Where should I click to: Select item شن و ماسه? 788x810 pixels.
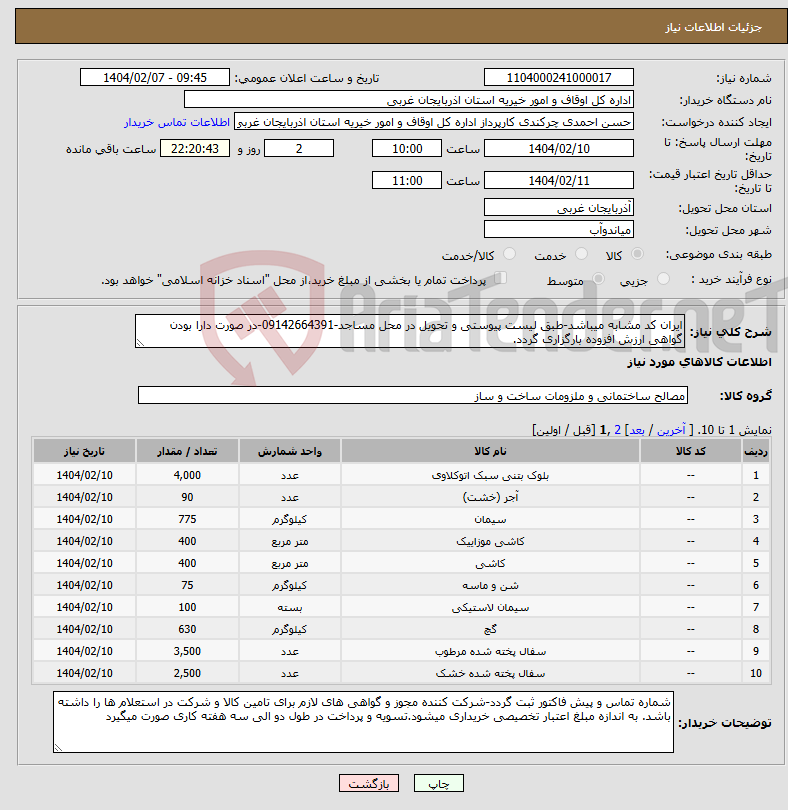tap(490, 585)
